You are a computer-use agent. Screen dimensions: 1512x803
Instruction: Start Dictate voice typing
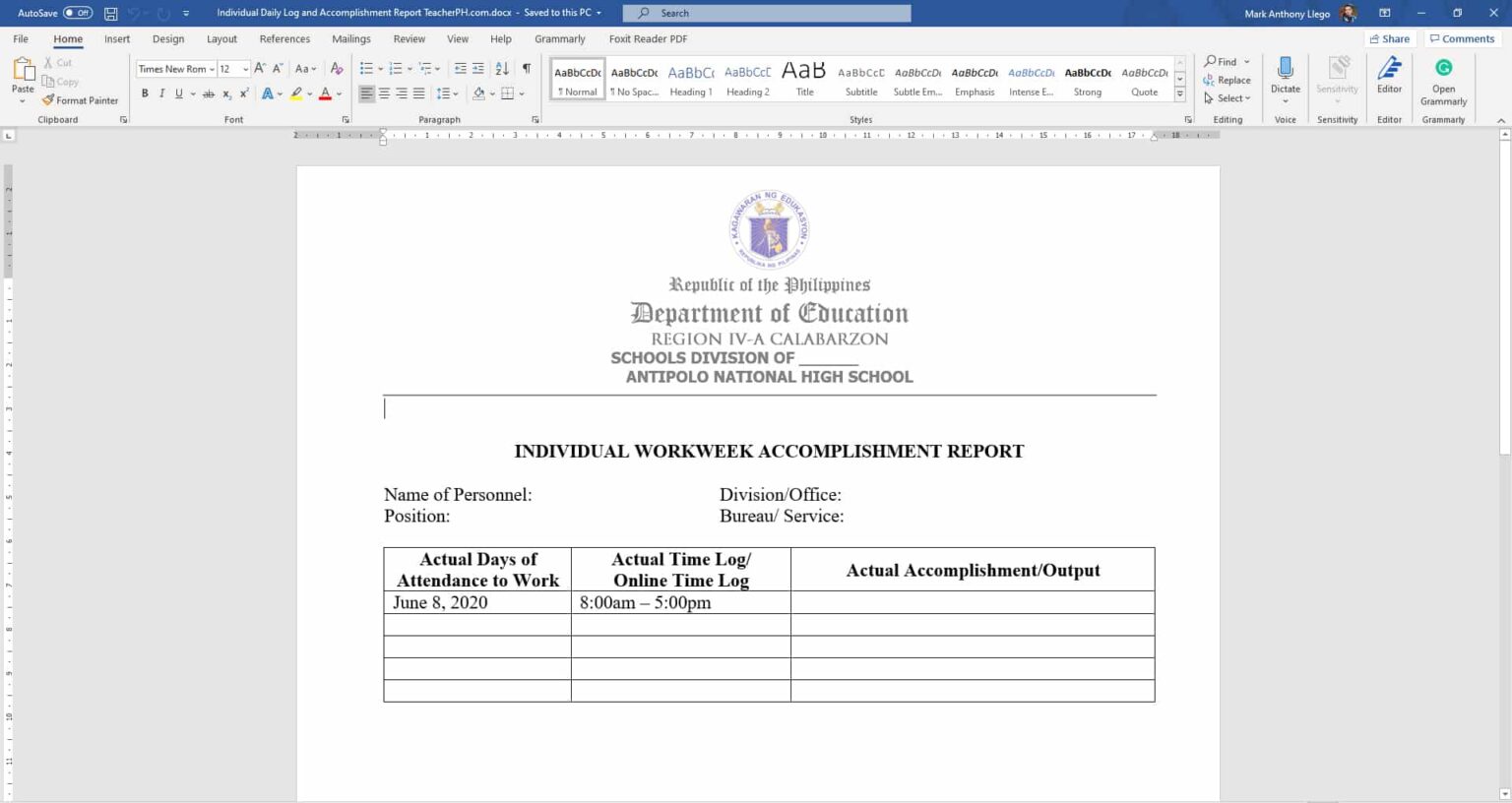point(1286,79)
